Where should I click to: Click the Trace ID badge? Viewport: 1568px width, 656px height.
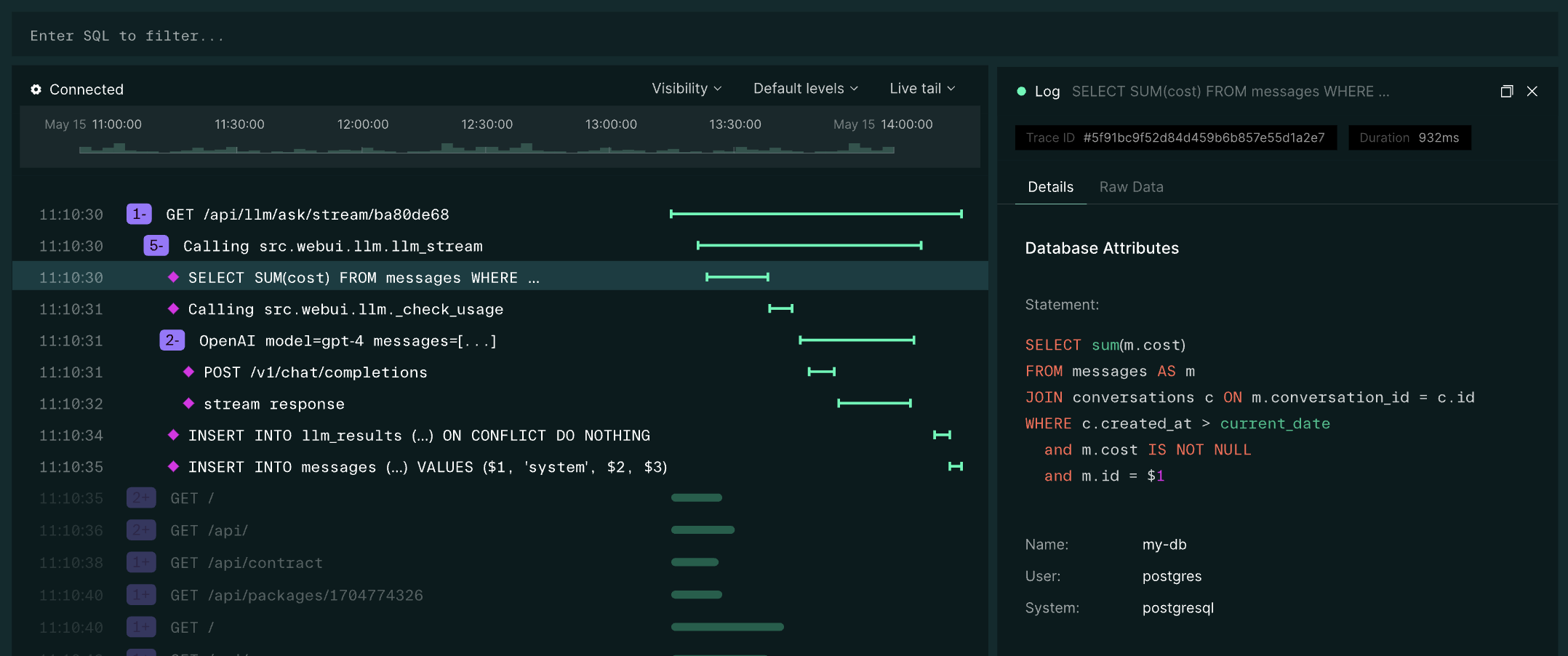(1175, 137)
